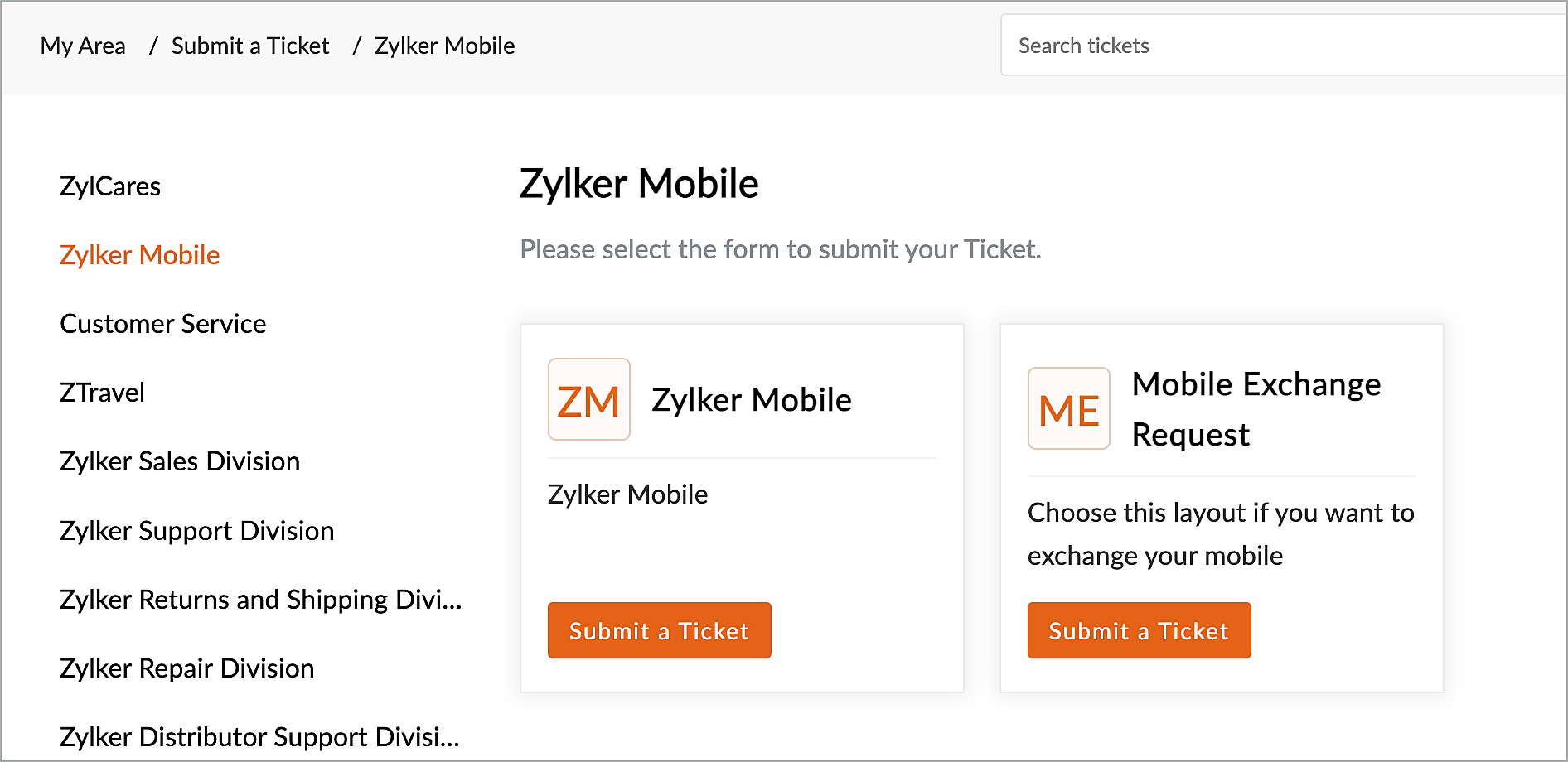Click the ME form icon

point(1068,408)
